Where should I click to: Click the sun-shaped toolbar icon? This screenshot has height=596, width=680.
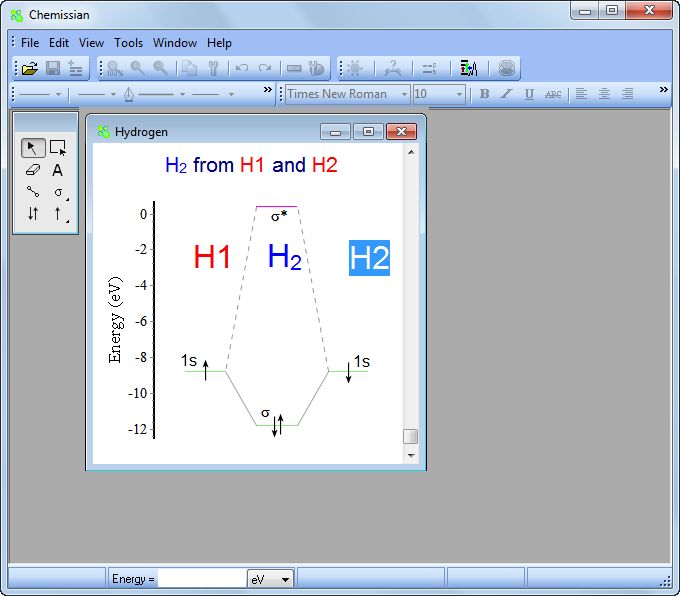click(x=355, y=68)
